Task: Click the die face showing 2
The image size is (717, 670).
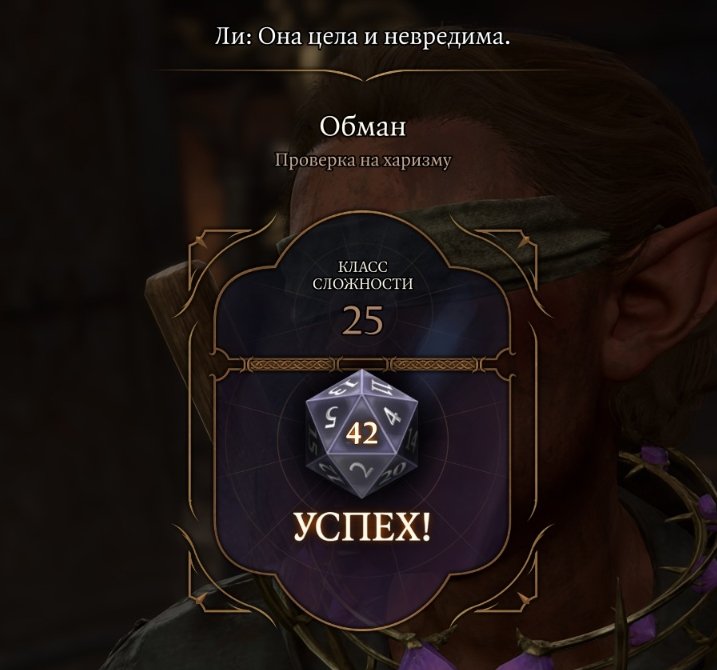Action: point(359,469)
